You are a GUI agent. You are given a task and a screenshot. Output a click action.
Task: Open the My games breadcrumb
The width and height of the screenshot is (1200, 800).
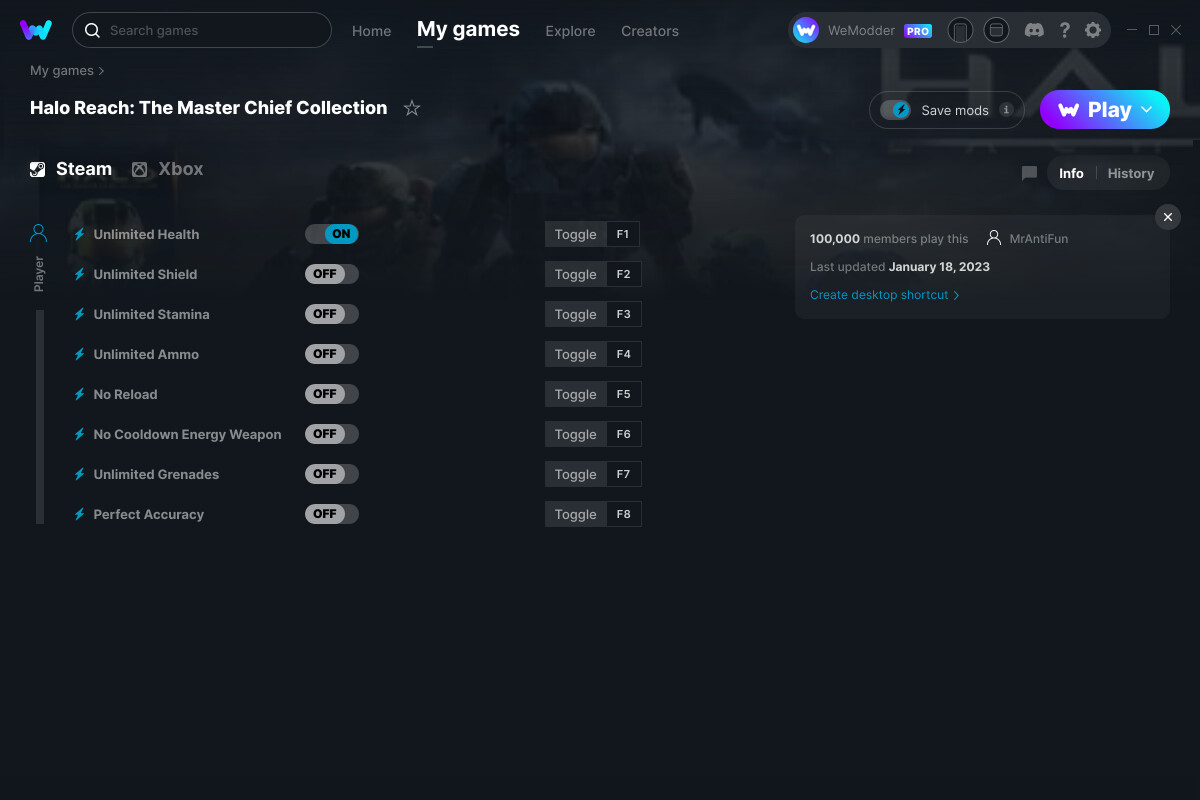(61, 70)
